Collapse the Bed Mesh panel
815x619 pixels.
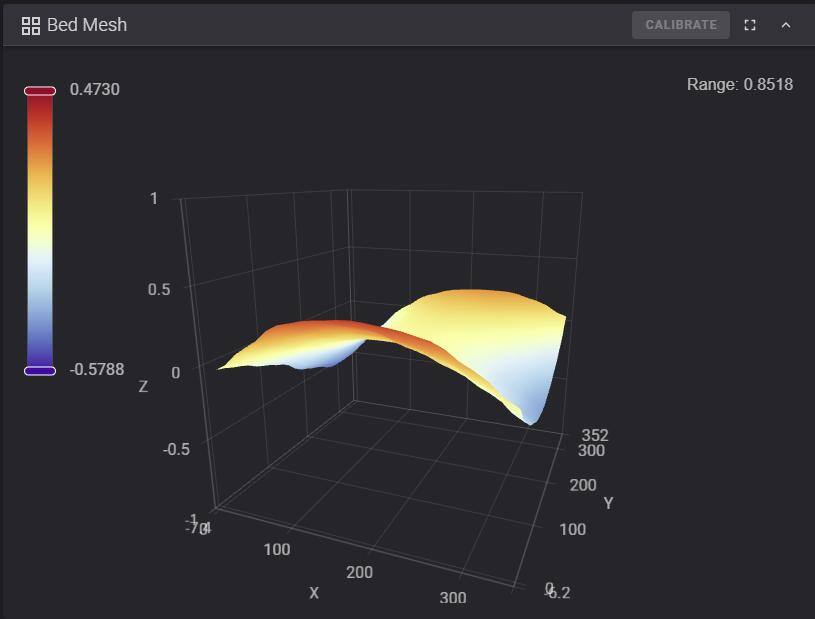click(786, 25)
